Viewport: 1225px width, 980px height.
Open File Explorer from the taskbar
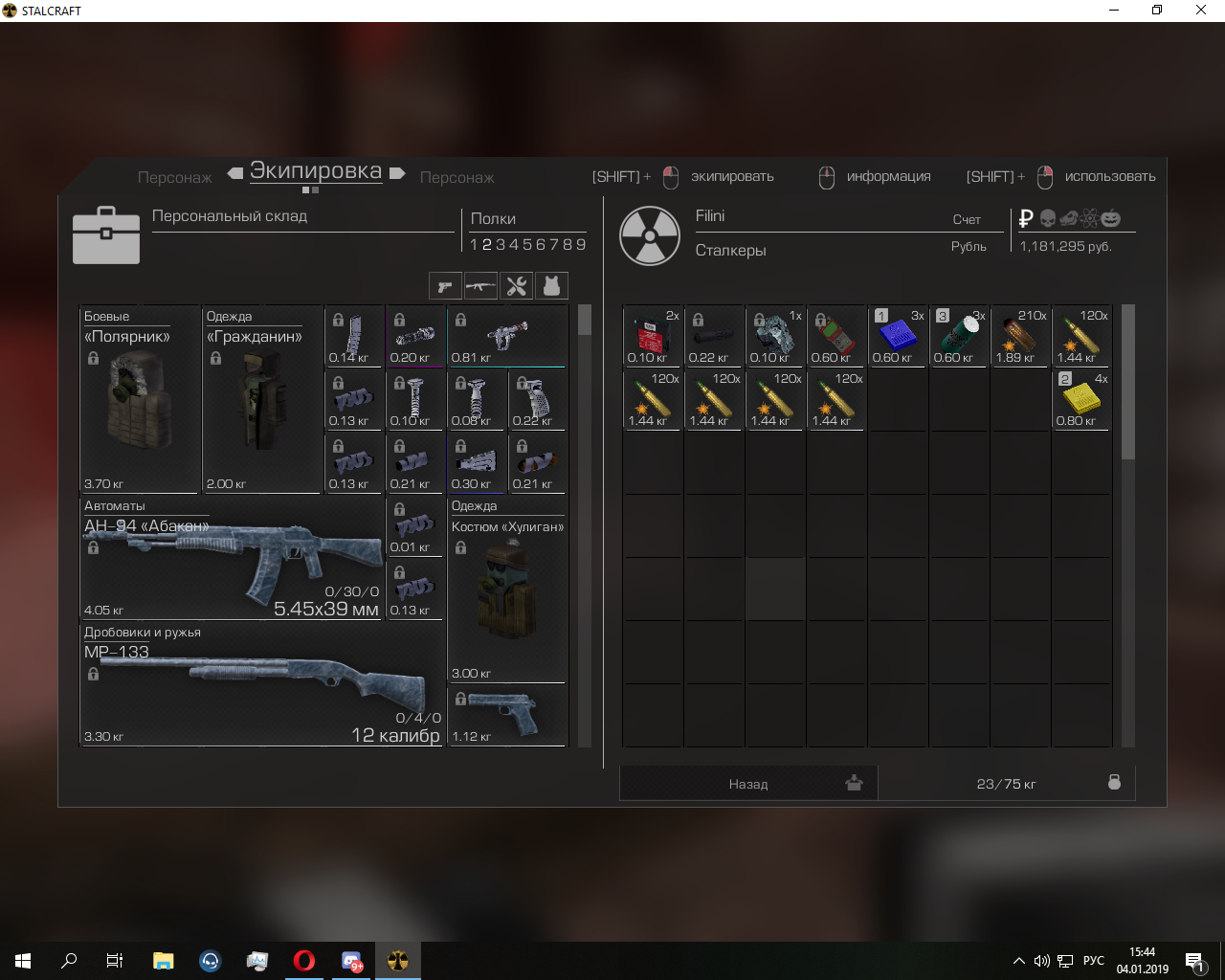click(x=163, y=961)
